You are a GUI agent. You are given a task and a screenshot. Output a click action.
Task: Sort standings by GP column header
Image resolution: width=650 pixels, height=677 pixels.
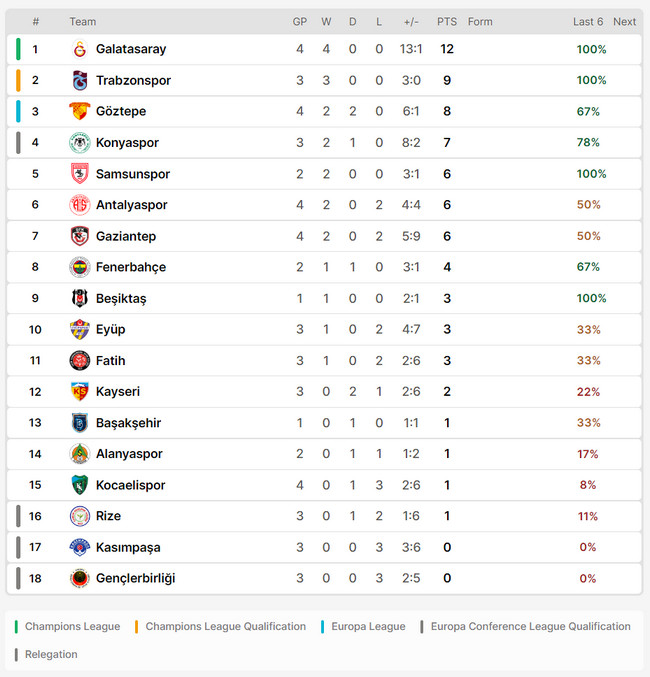tap(300, 22)
